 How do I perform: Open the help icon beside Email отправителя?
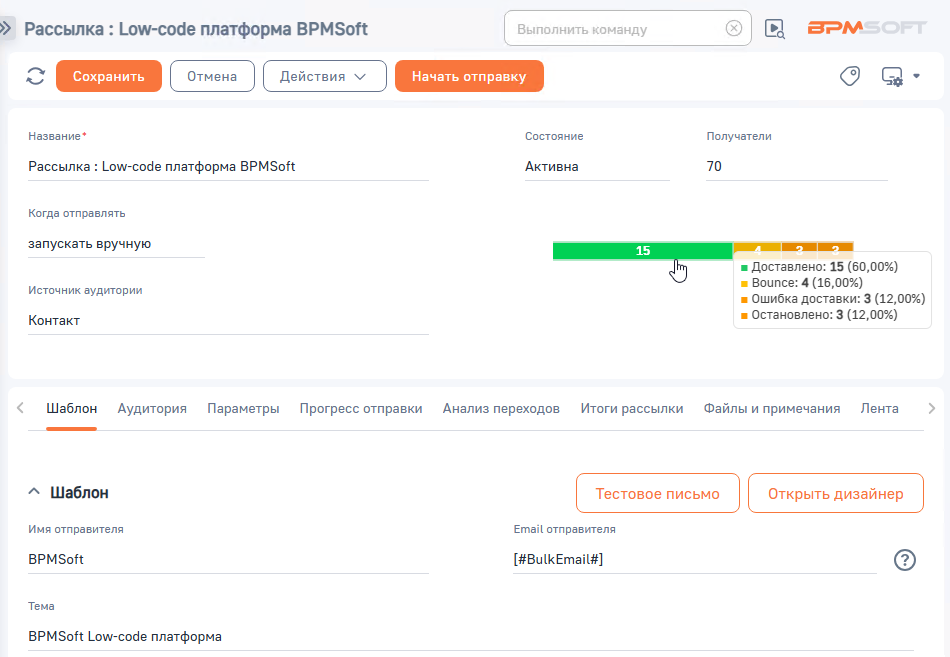pos(905,559)
